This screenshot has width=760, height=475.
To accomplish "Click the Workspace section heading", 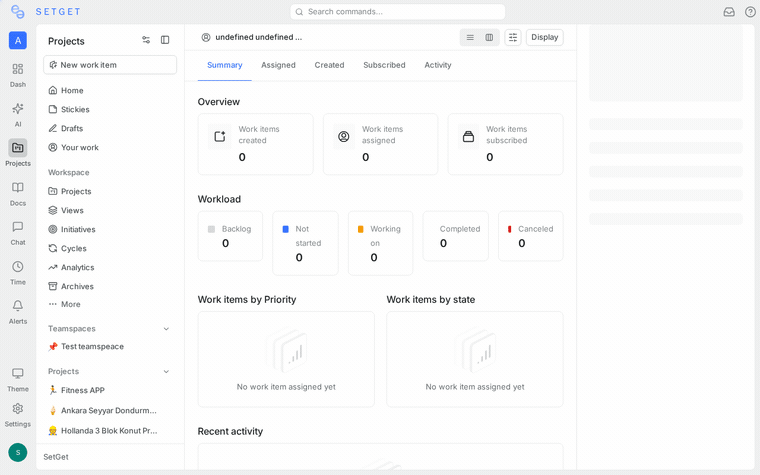I will click(x=68, y=173).
